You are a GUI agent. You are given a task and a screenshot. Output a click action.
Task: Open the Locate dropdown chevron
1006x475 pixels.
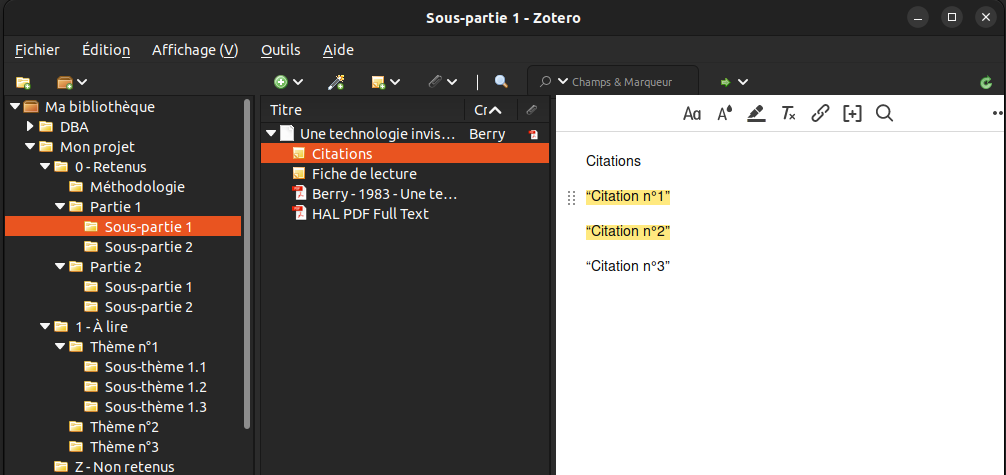(x=743, y=82)
